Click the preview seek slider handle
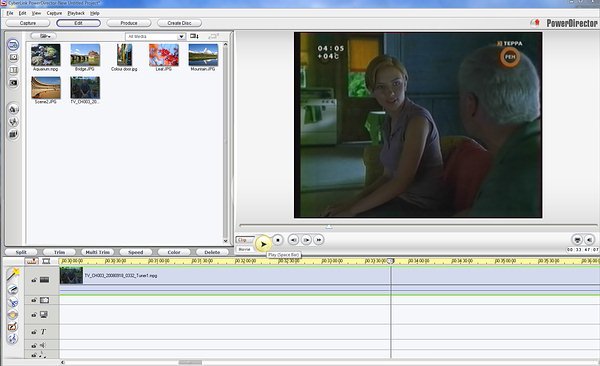The image size is (600, 366). coord(329,227)
